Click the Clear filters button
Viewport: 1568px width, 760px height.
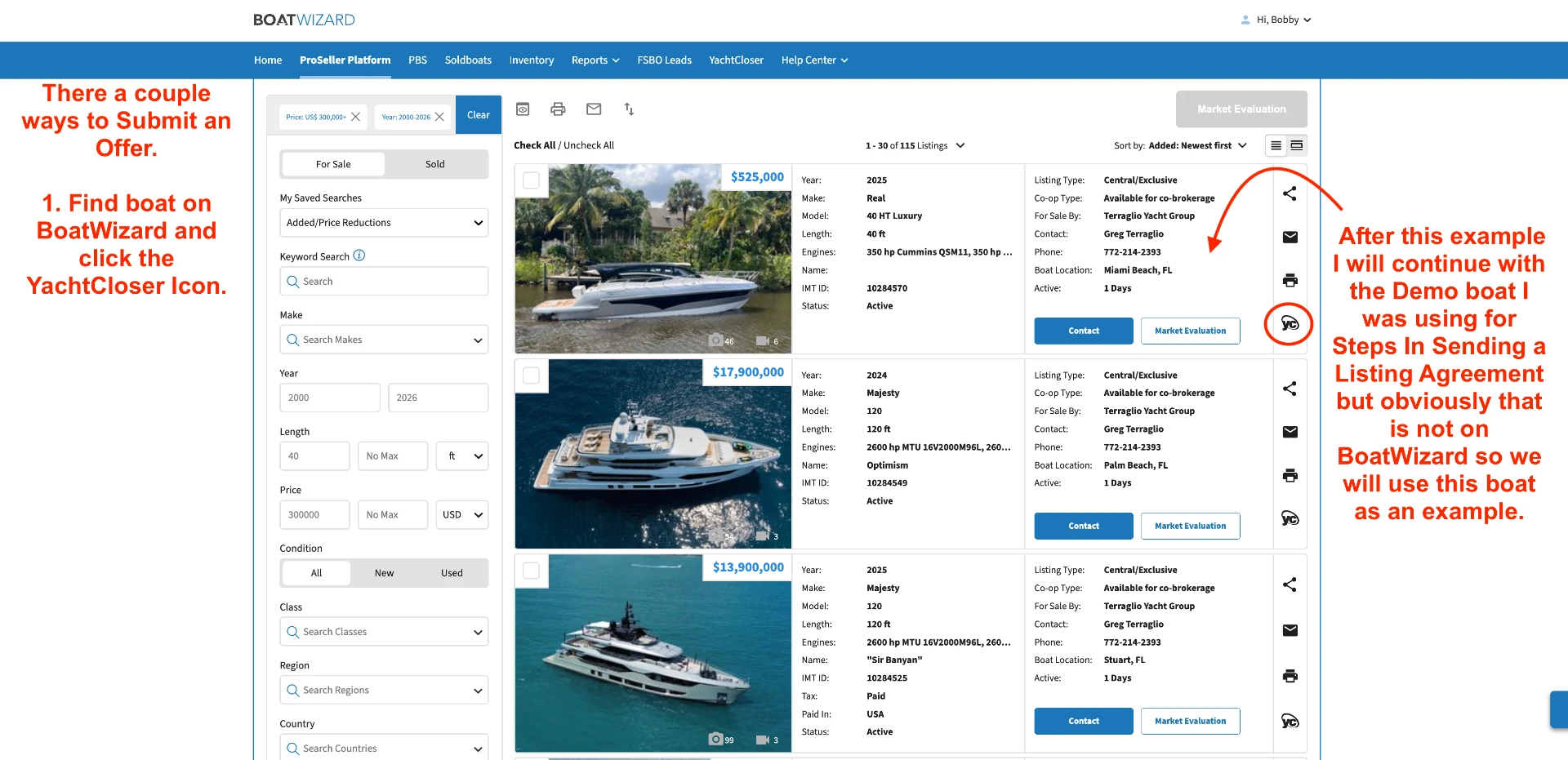(479, 115)
